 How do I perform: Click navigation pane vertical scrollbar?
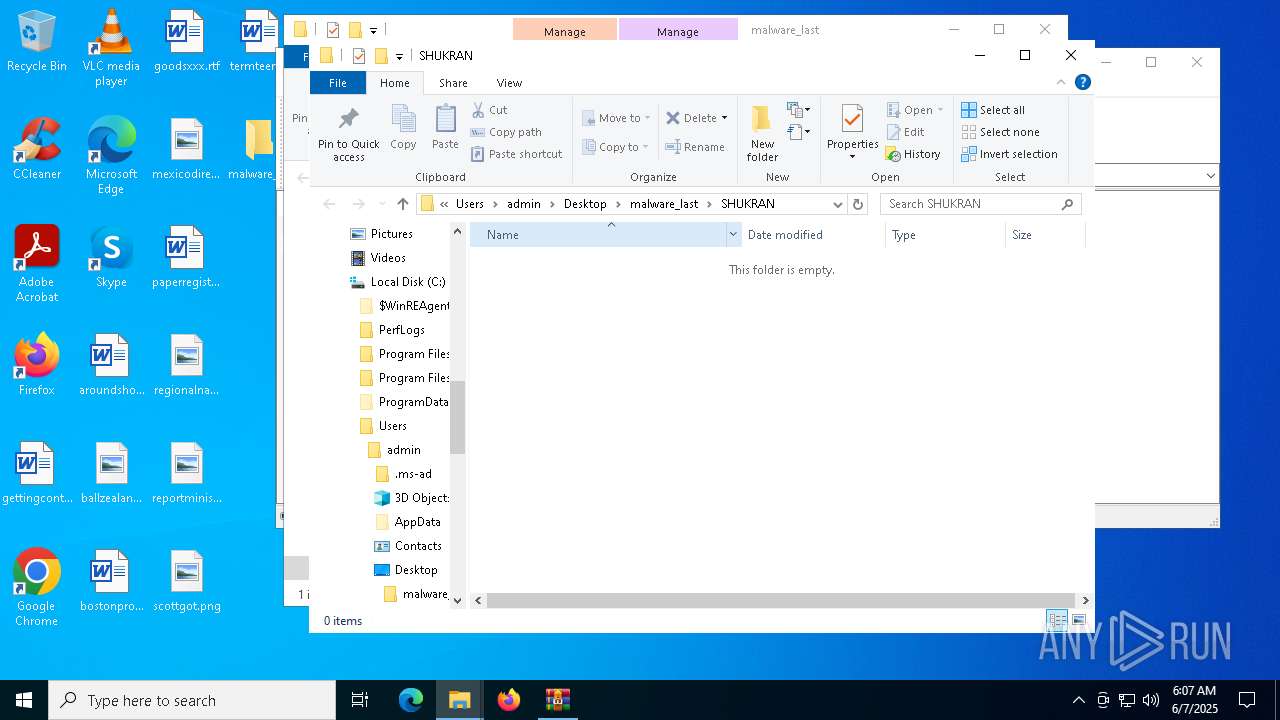(x=458, y=416)
